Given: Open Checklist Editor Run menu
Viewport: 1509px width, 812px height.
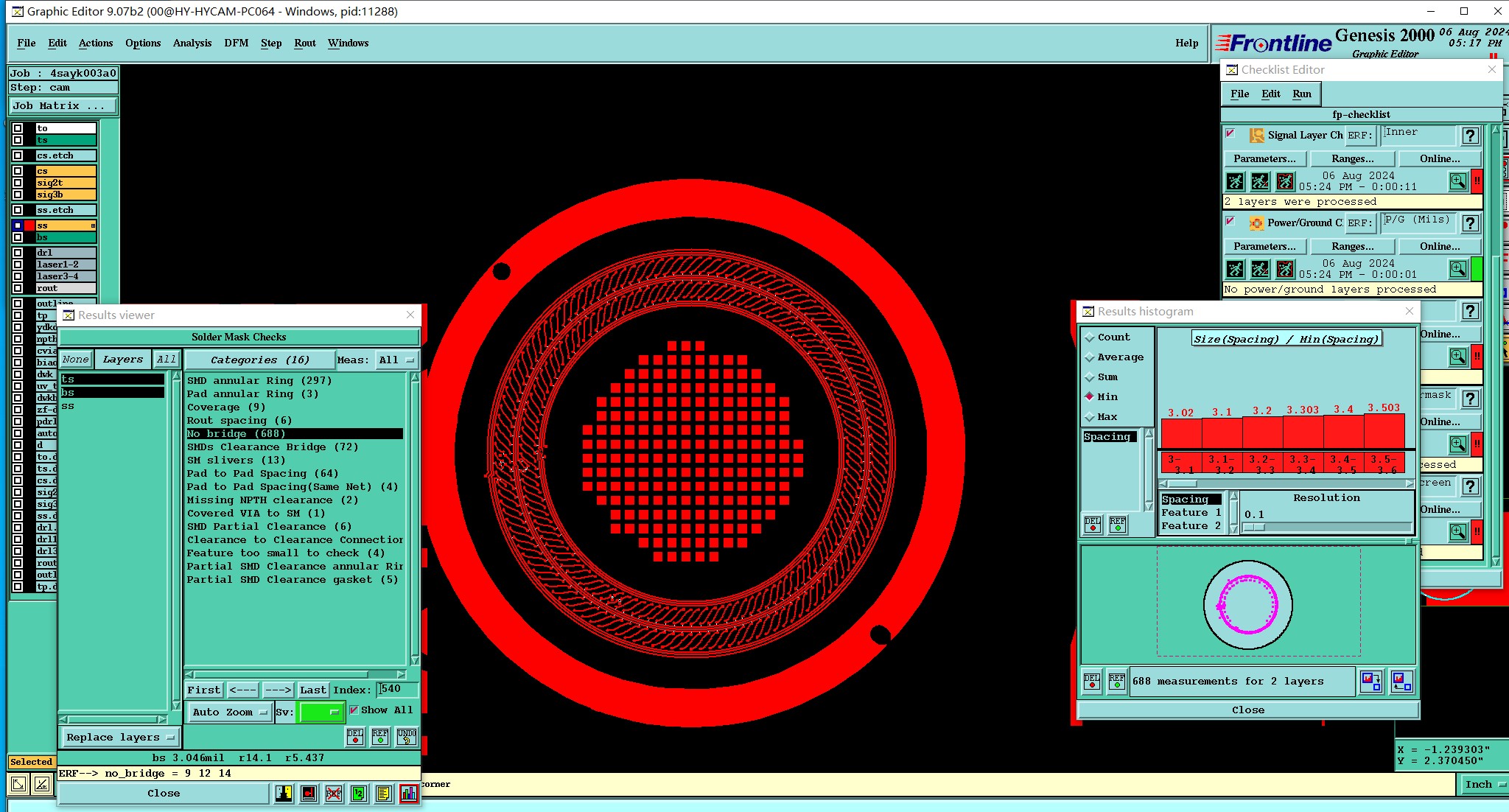Looking at the screenshot, I should tap(1302, 94).
